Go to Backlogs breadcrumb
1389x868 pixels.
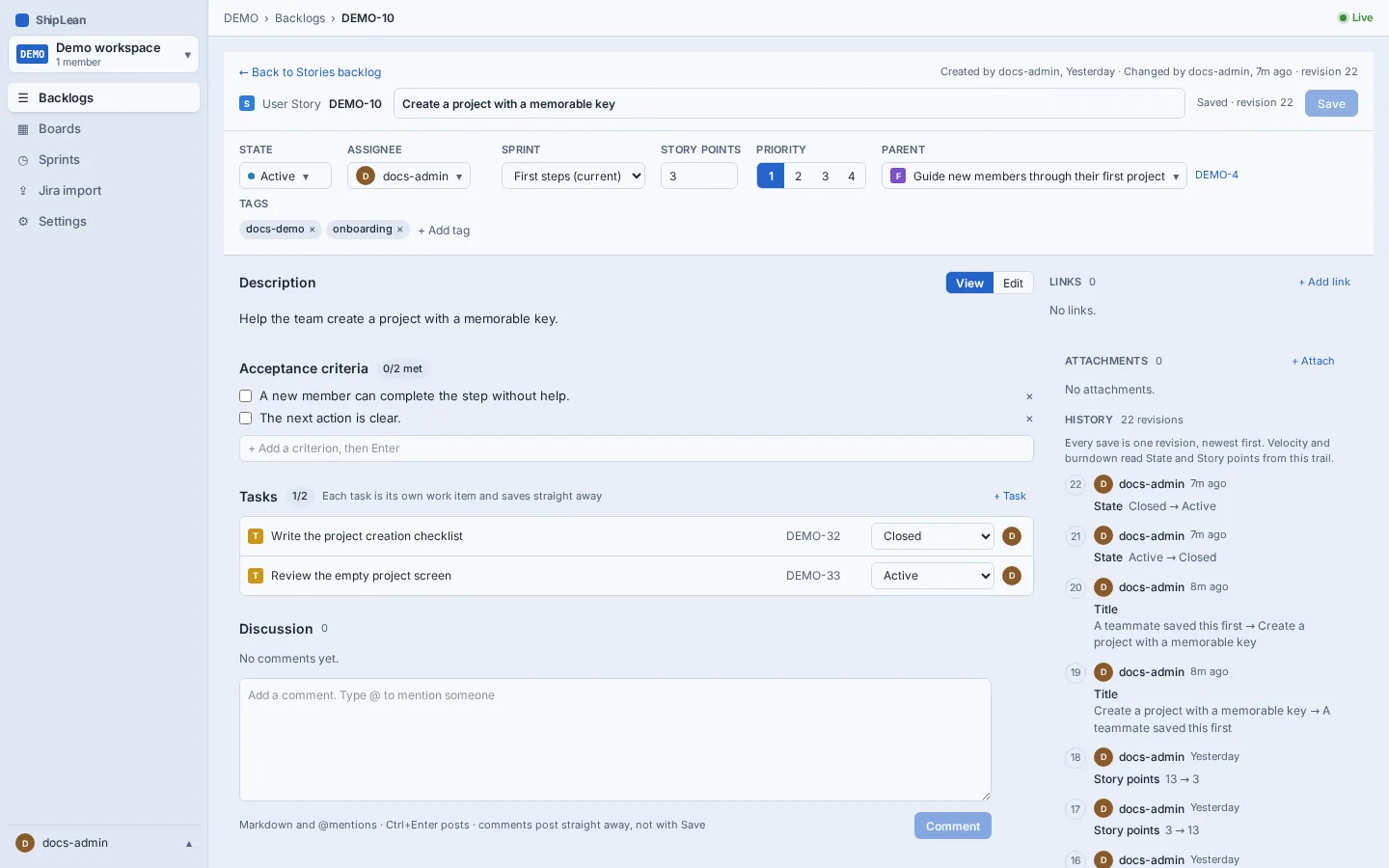click(300, 18)
